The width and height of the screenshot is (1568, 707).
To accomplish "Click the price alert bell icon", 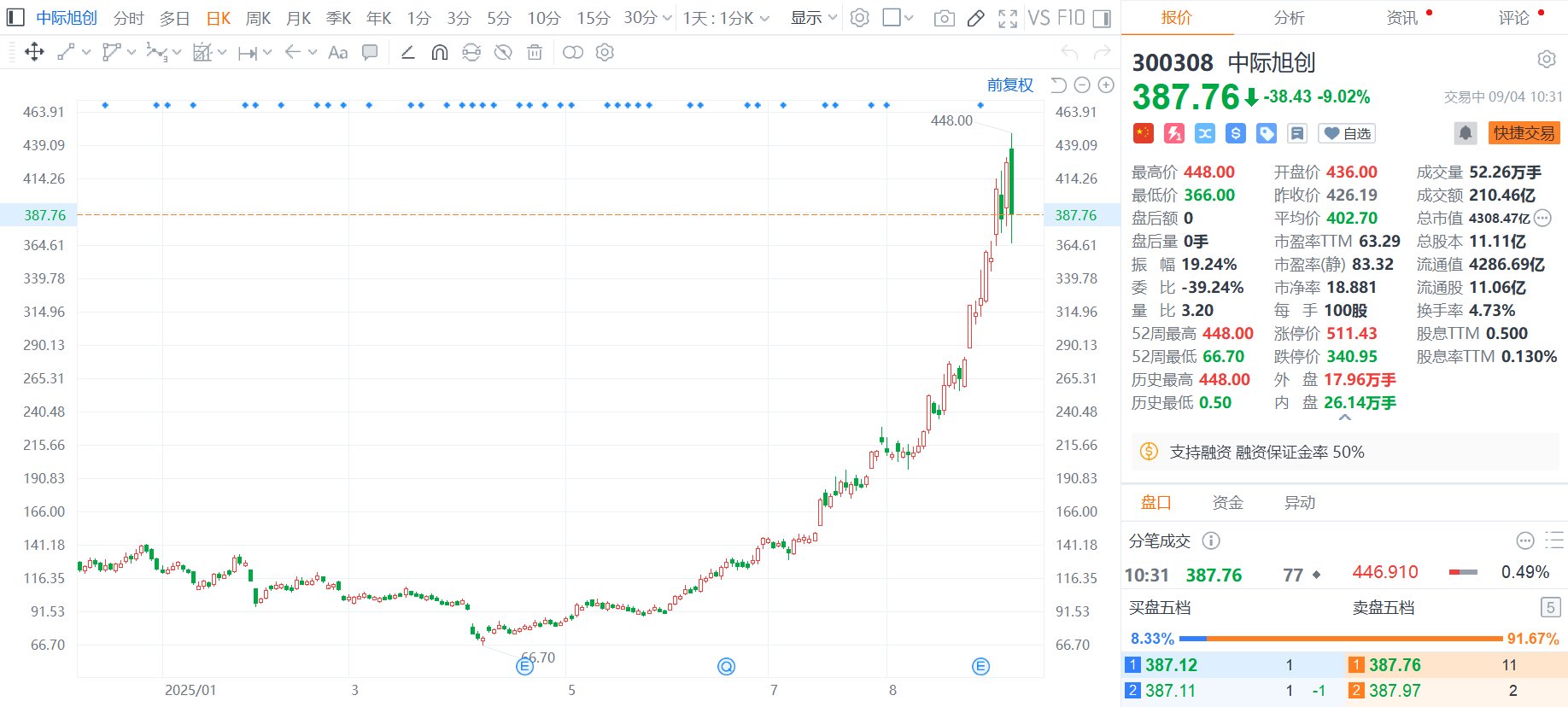I will point(1465,133).
